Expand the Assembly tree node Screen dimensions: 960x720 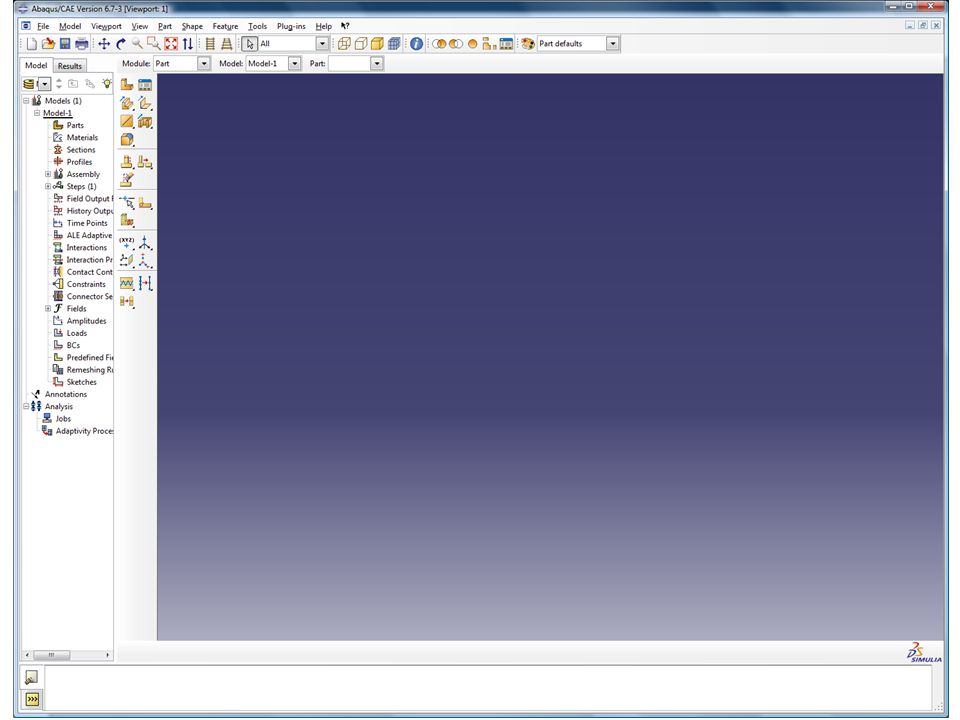point(48,174)
